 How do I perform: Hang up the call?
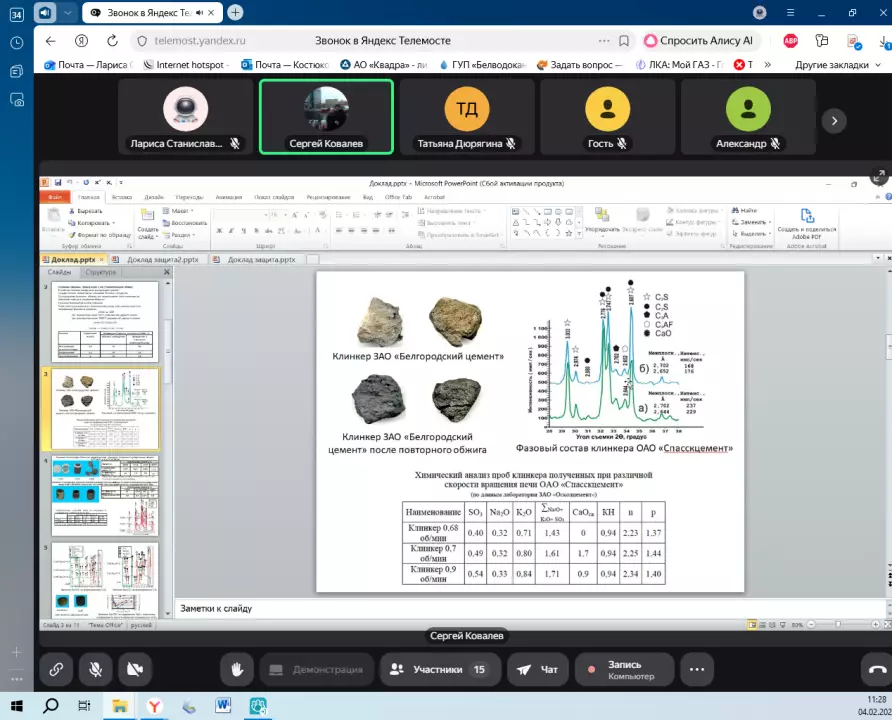(877, 669)
